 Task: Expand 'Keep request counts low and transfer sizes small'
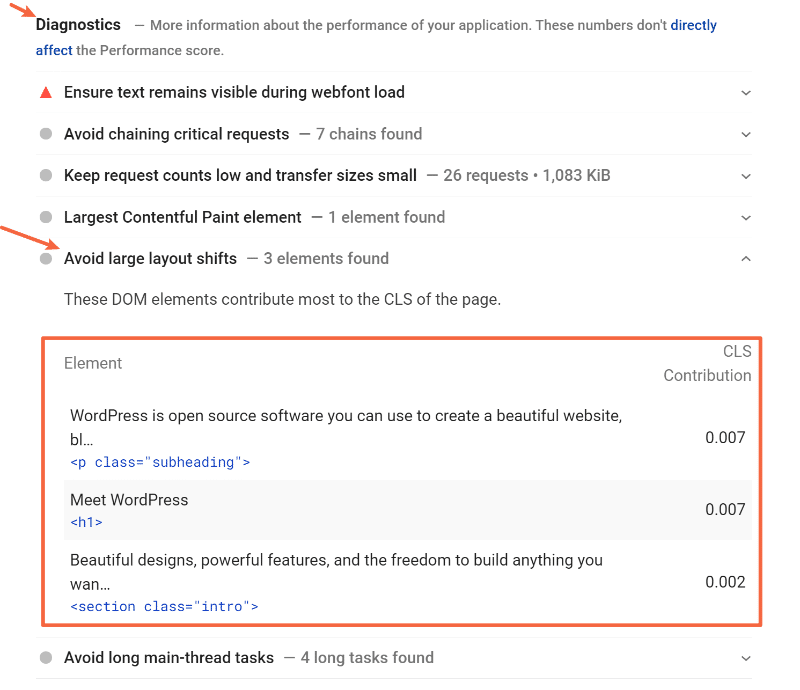point(746,175)
